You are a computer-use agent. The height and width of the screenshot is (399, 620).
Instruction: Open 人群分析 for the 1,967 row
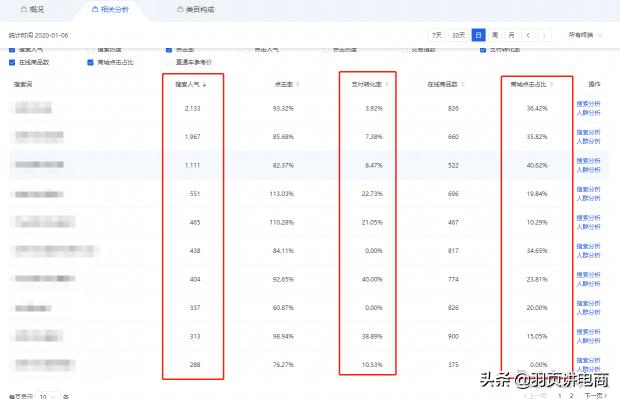coord(588,141)
